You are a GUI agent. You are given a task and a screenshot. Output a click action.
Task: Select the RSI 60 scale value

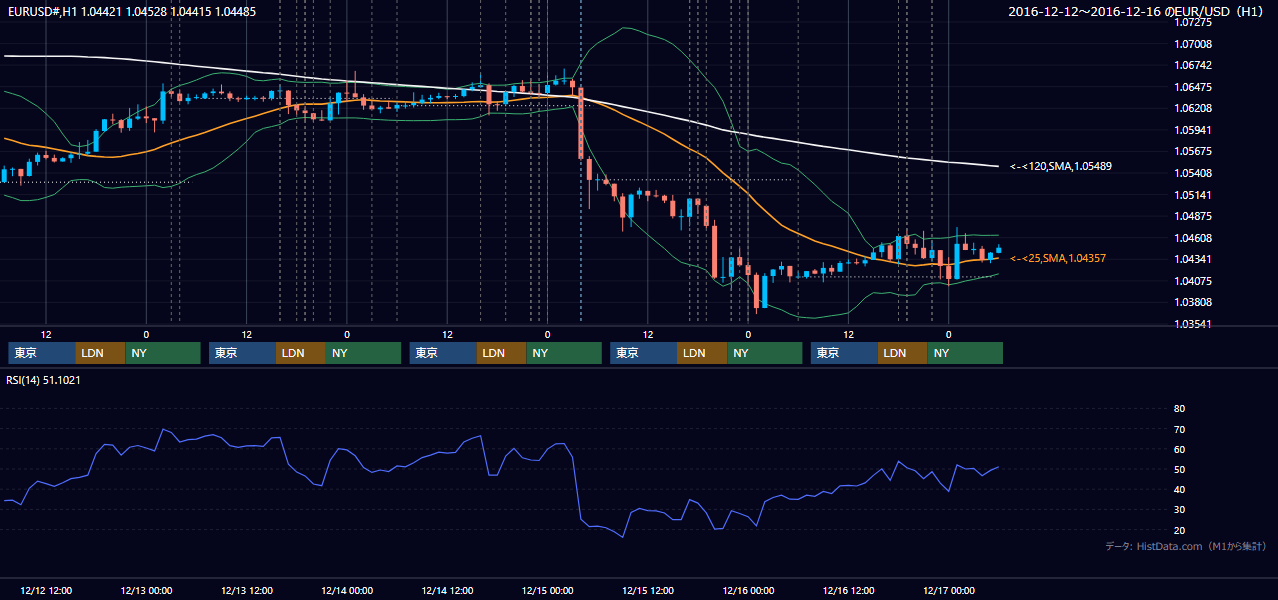(1179, 449)
